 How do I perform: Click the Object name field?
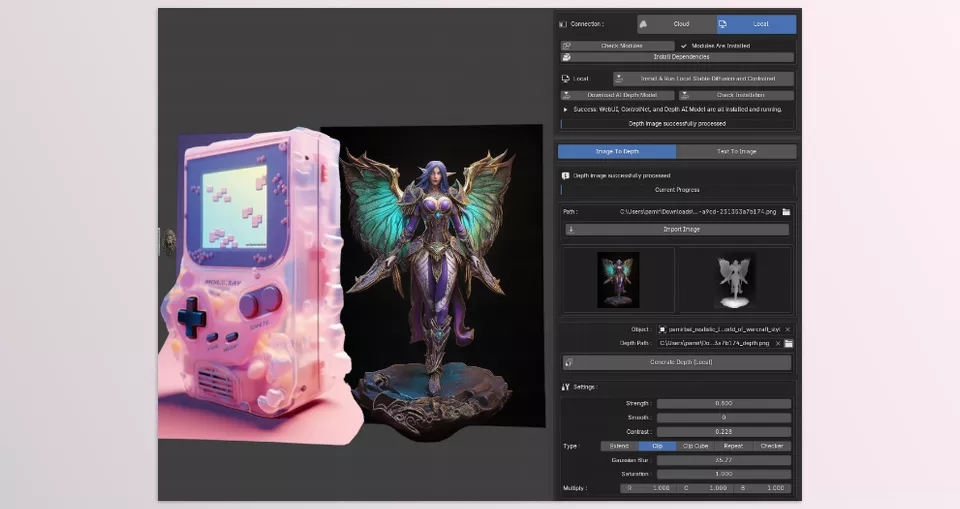(725, 330)
